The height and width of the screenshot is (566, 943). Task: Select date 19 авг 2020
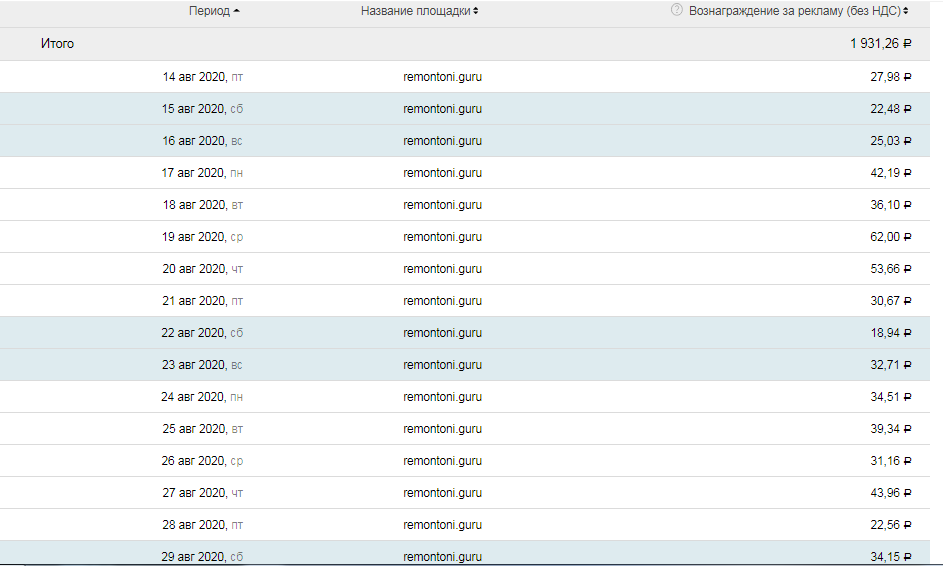tap(193, 236)
